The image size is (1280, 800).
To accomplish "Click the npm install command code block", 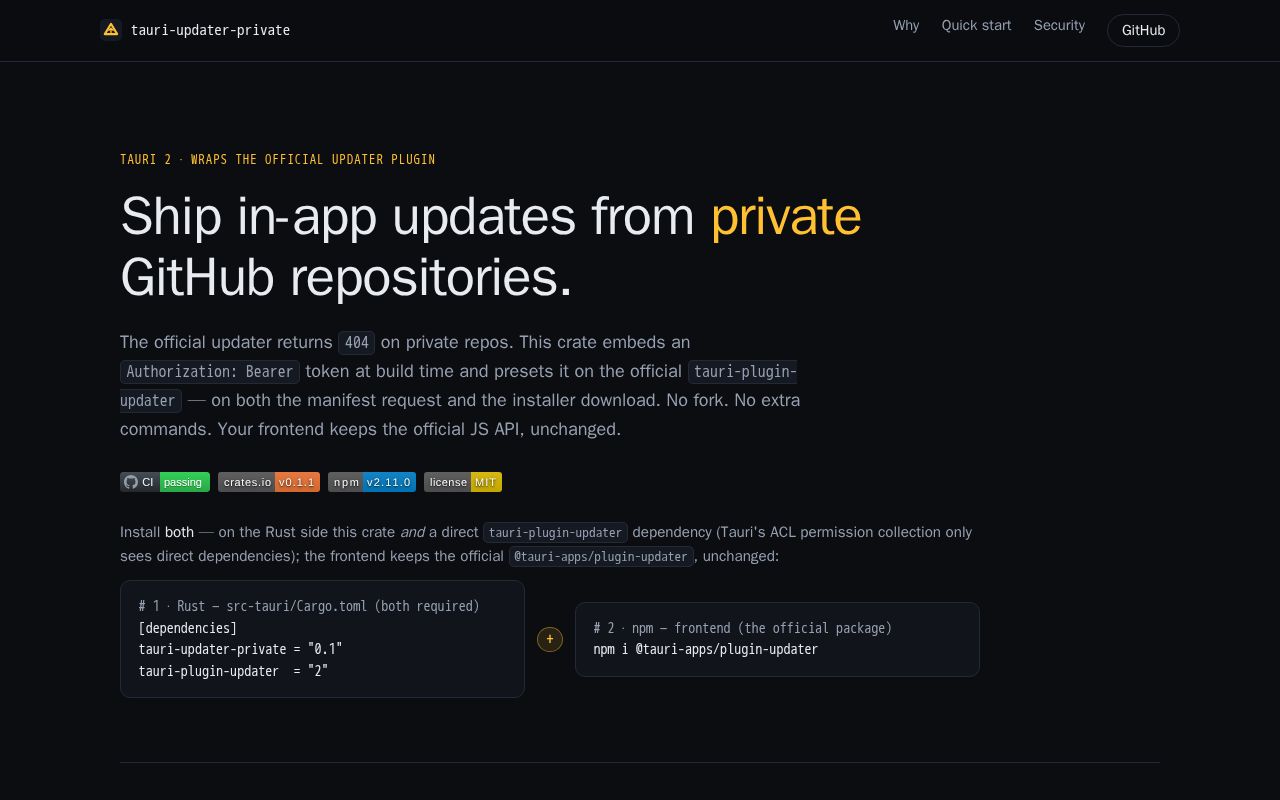I will (777, 639).
